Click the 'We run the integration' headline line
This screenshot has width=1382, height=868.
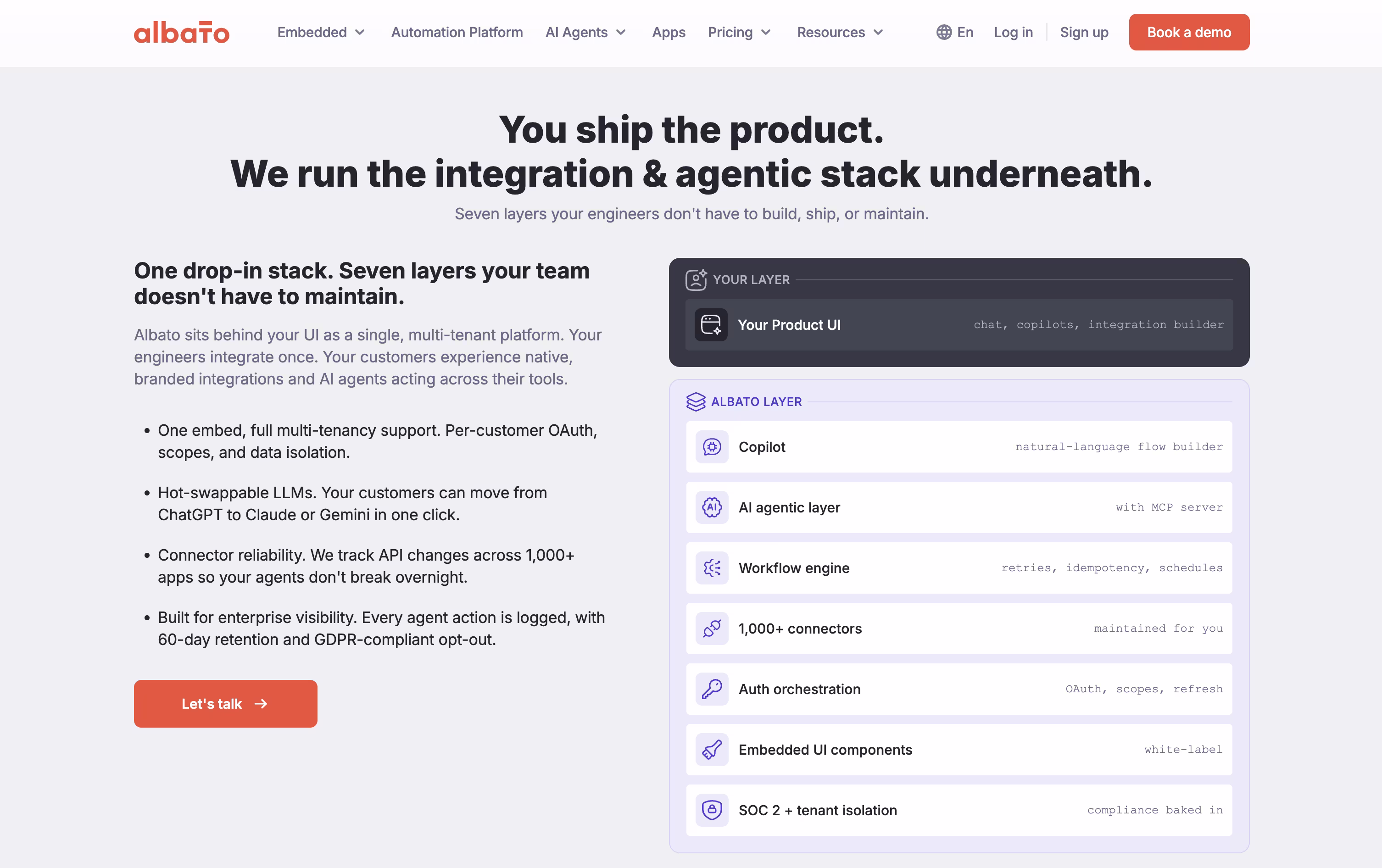tap(691, 174)
